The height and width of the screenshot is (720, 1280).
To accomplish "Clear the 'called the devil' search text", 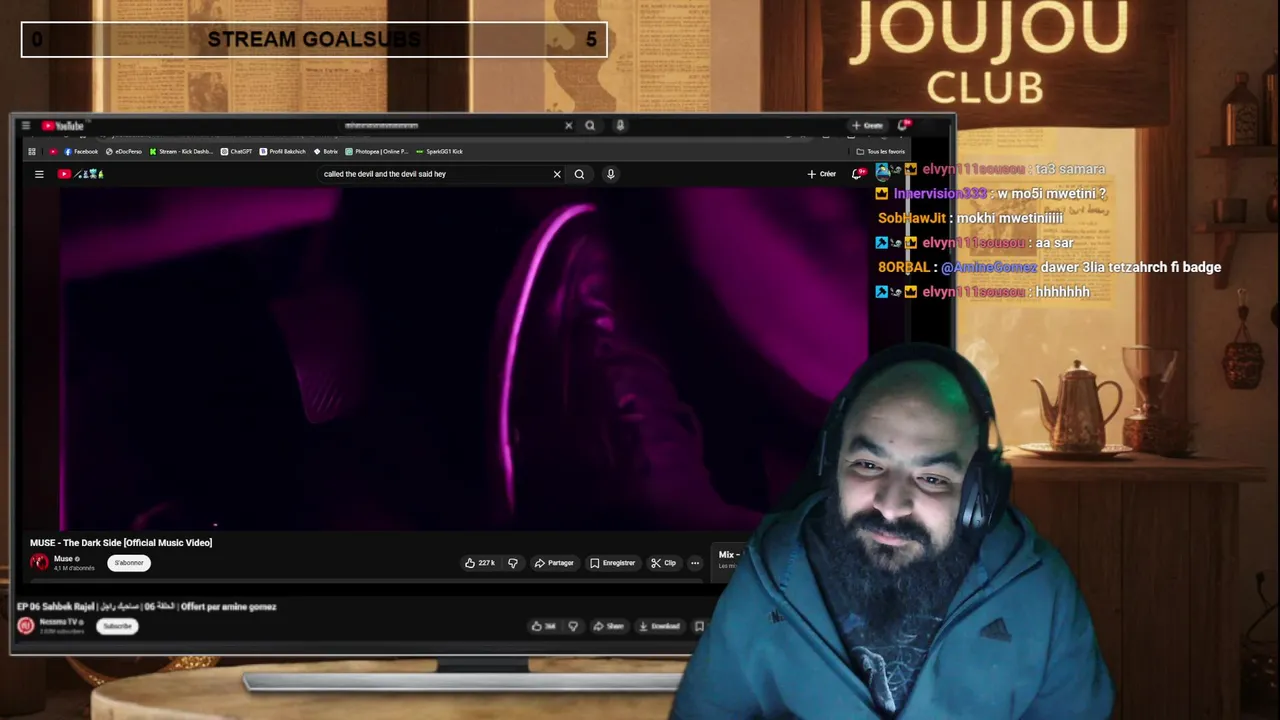I will pyautogui.click(x=557, y=174).
